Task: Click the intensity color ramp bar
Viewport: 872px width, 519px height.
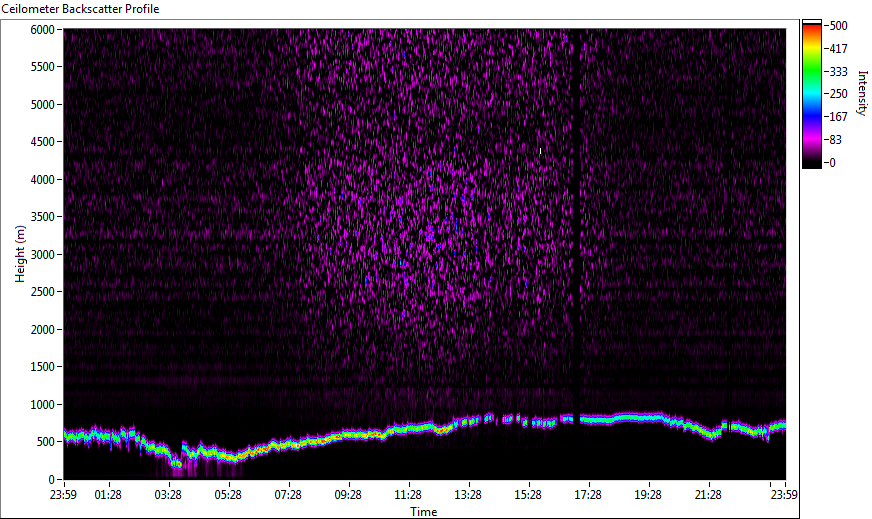Action: 811,94
